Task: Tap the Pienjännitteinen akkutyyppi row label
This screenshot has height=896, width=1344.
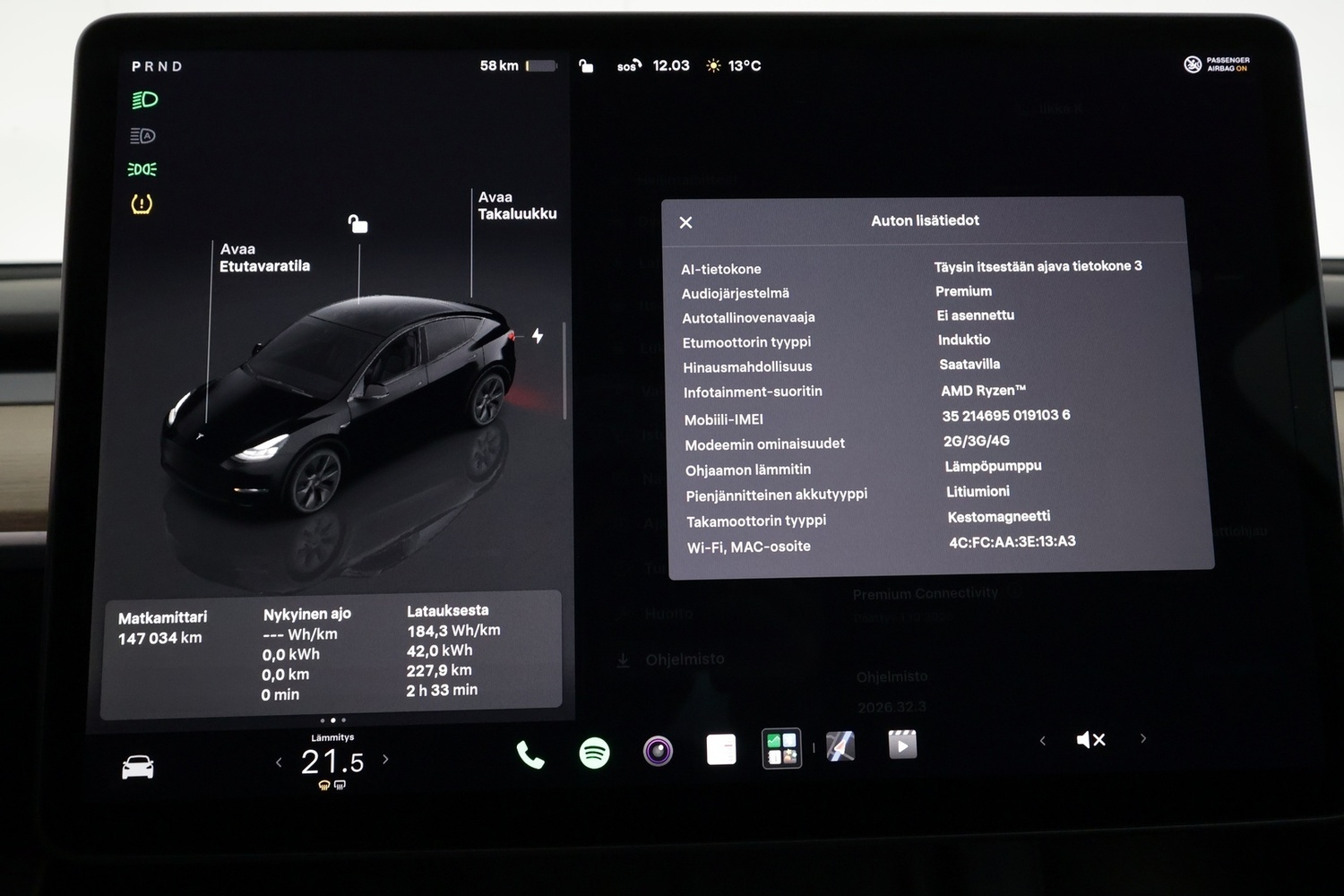Action: (x=777, y=495)
